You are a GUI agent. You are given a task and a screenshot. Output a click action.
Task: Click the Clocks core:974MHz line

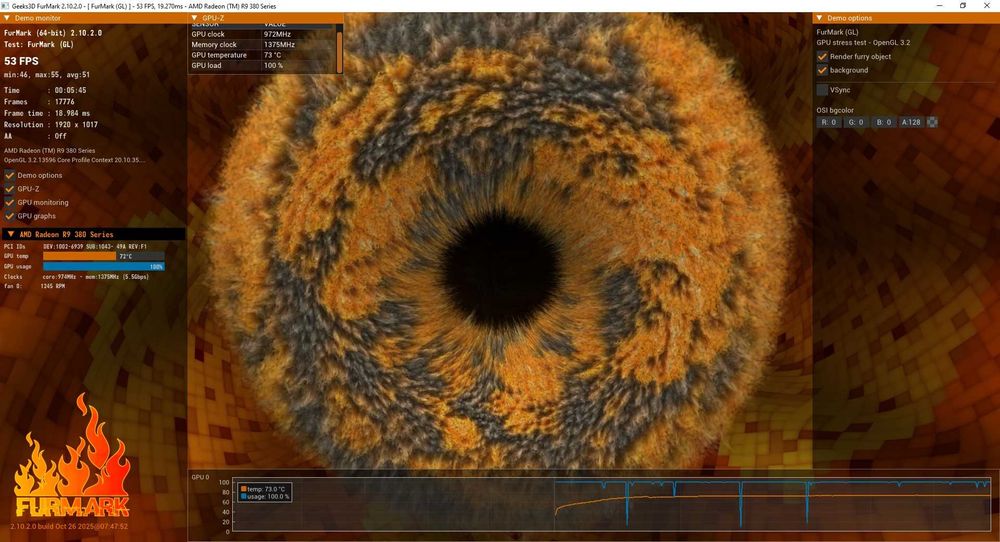(76, 276)
